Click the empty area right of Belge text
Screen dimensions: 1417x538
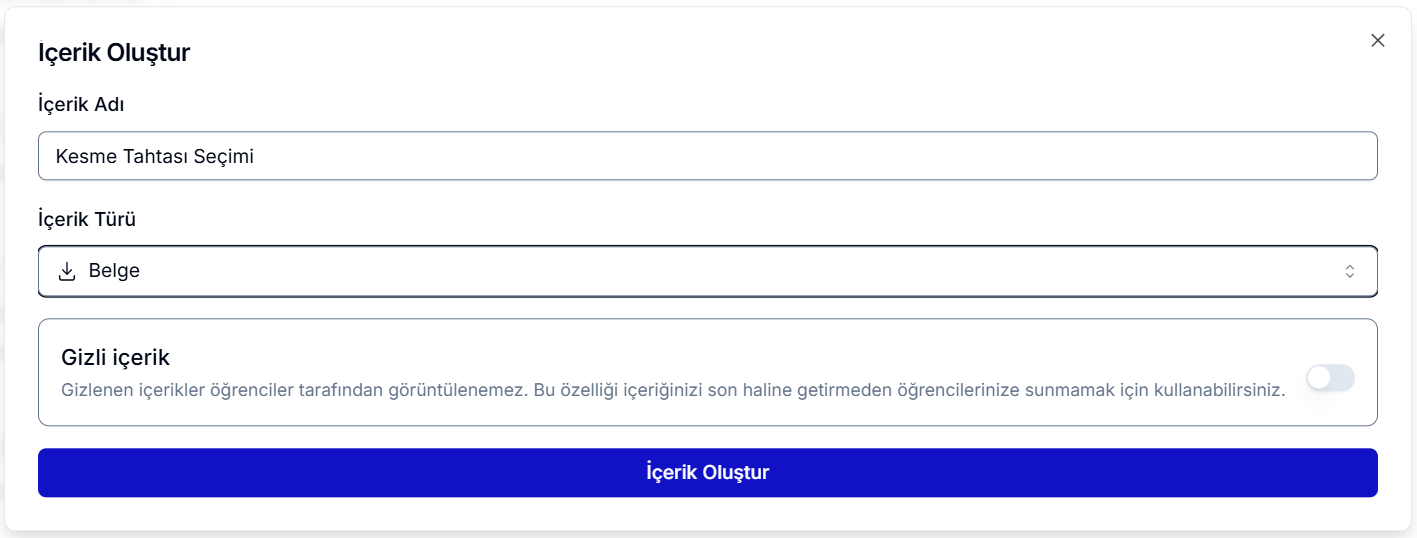pos(700,271)
